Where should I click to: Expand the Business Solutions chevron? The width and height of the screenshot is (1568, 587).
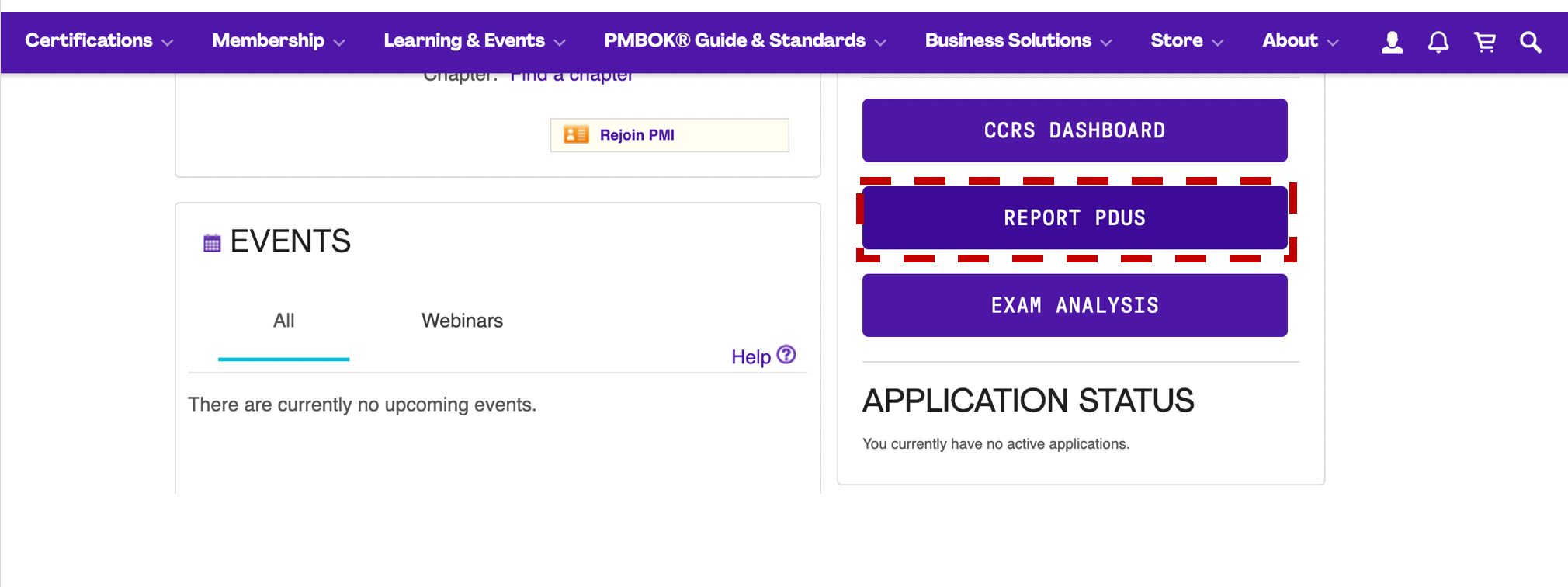[1106, 43]
